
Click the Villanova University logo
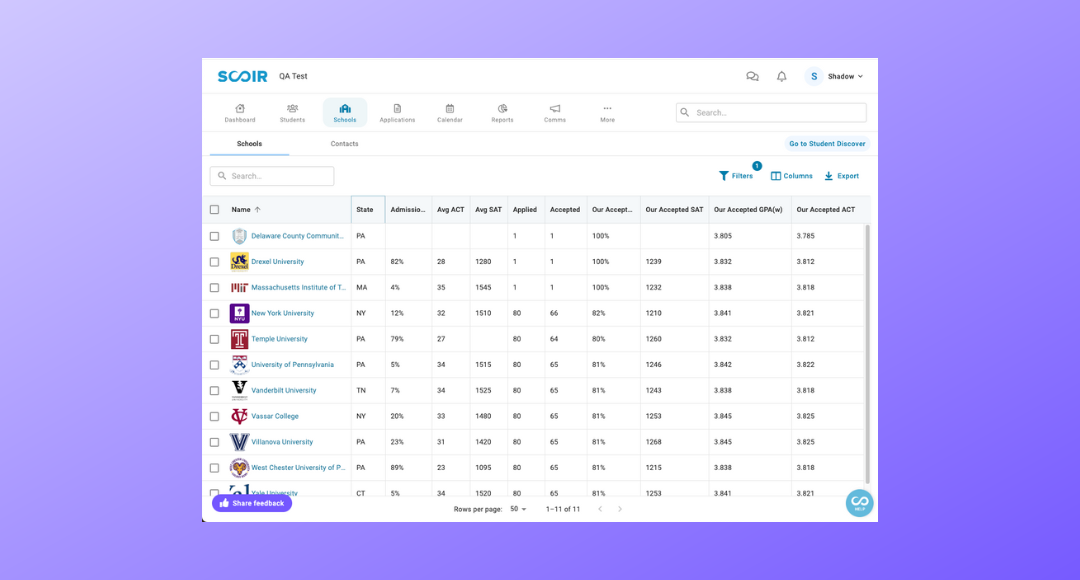(239, 442)
